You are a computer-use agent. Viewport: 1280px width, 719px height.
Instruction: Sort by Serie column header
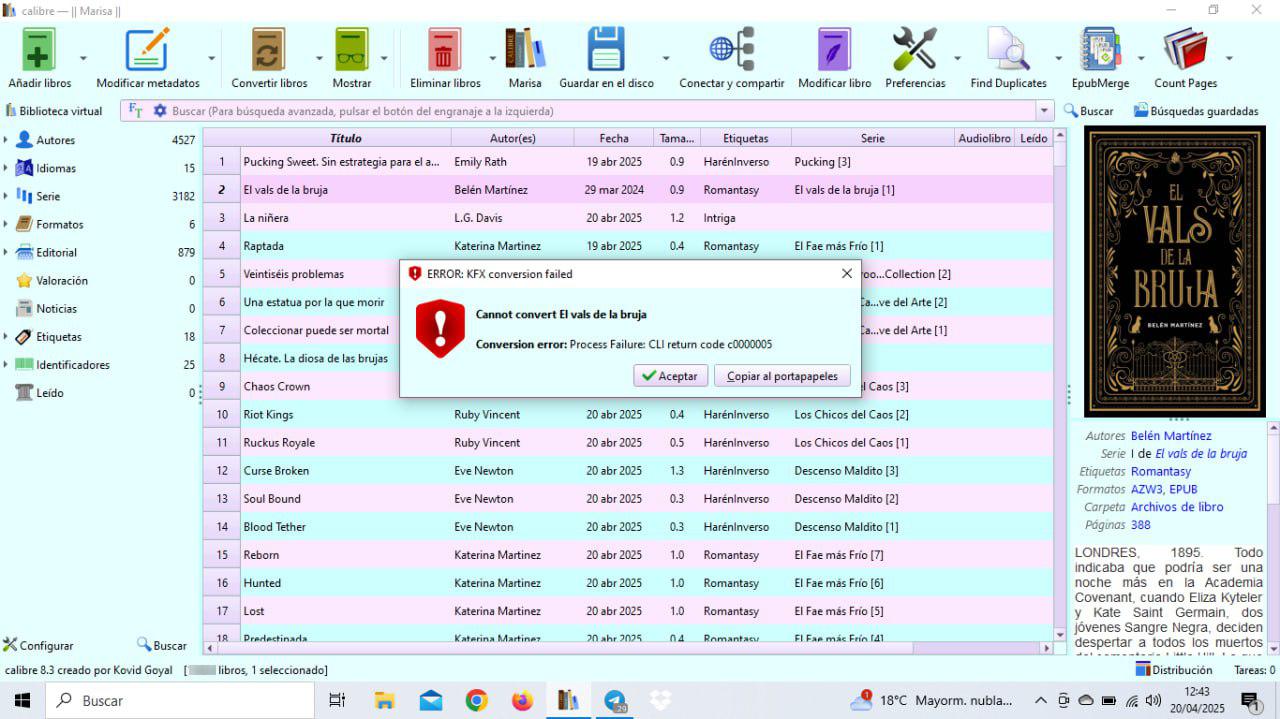coord(872,138)
